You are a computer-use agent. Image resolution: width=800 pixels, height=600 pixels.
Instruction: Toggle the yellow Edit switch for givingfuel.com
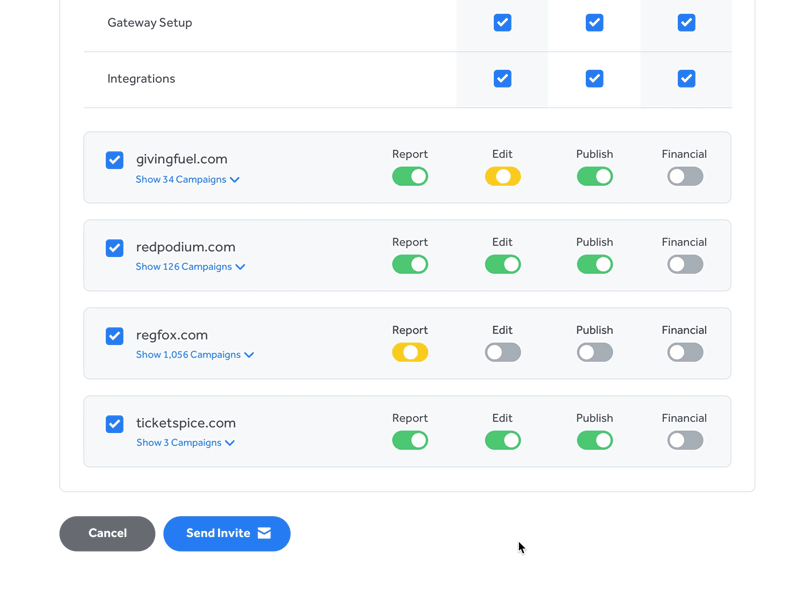tap(502, 176)
